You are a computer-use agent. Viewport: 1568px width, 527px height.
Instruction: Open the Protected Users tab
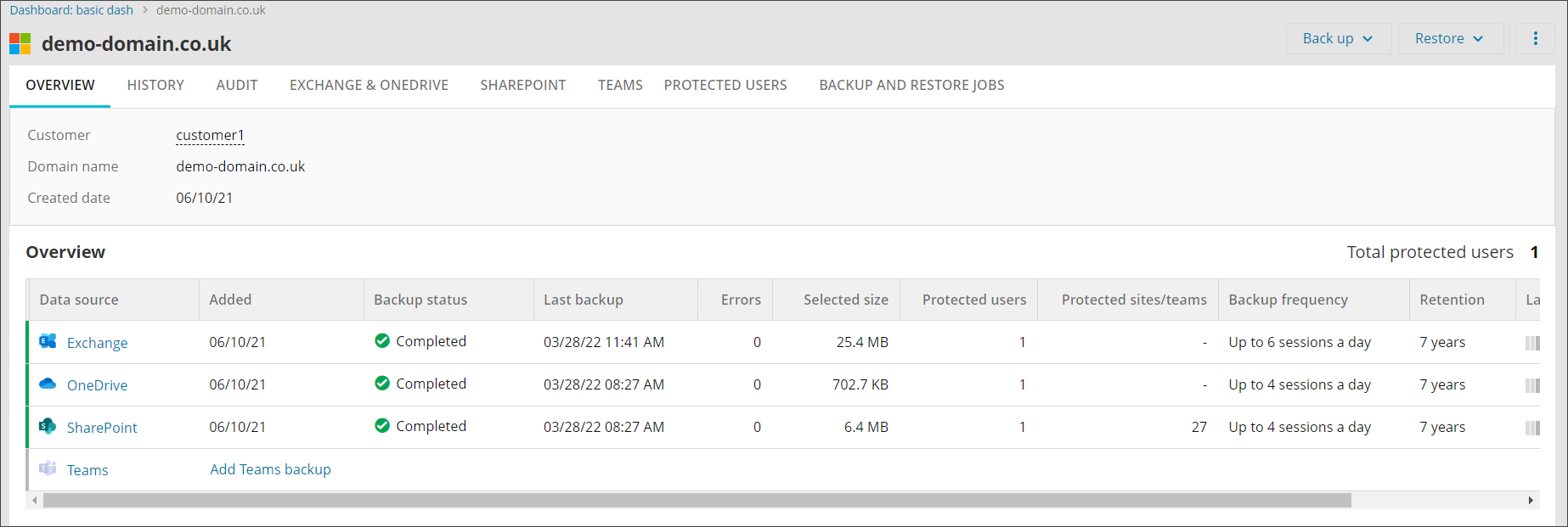click(725, 85)
